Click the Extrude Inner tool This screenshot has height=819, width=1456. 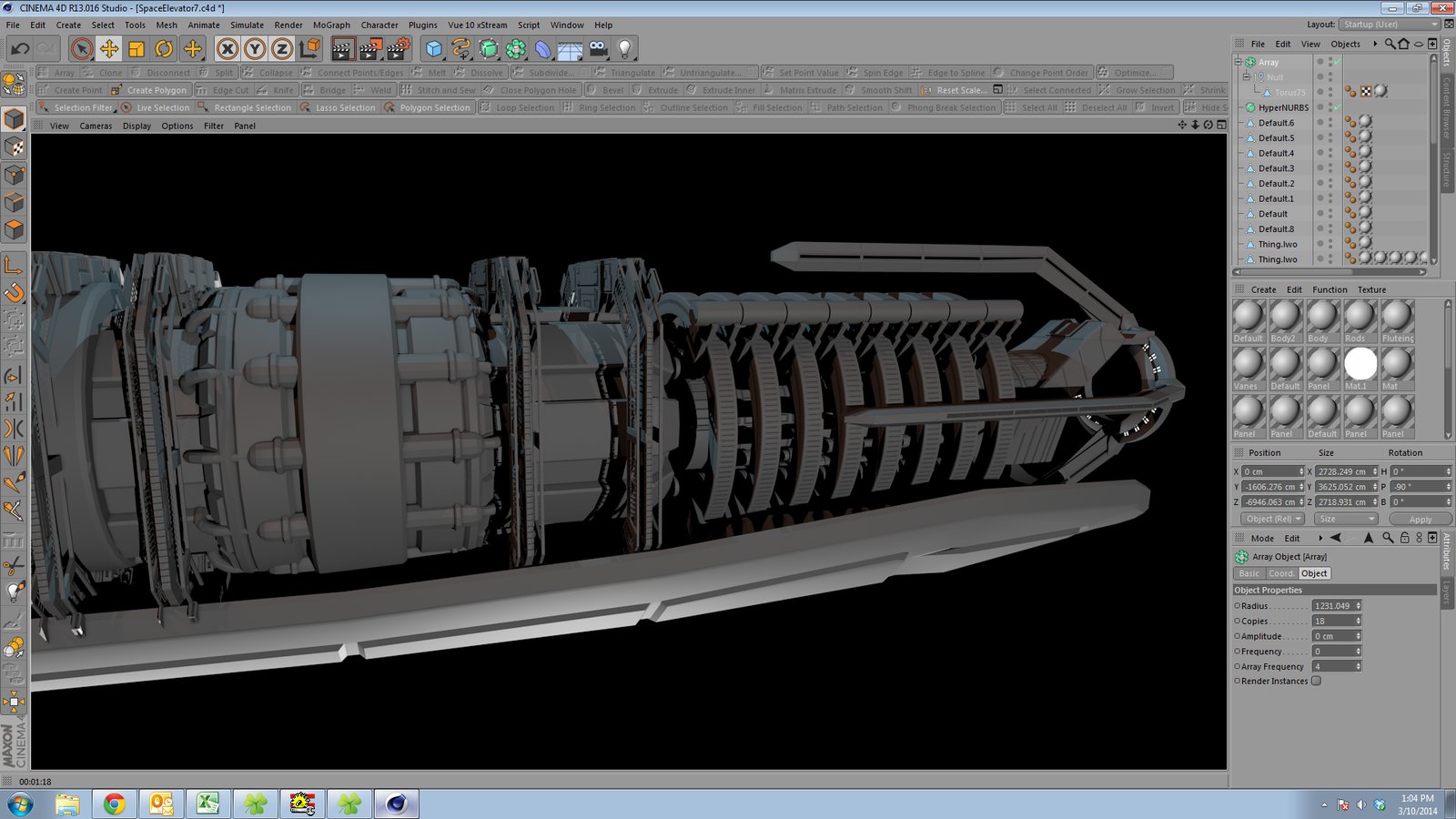tap(721, 90)
